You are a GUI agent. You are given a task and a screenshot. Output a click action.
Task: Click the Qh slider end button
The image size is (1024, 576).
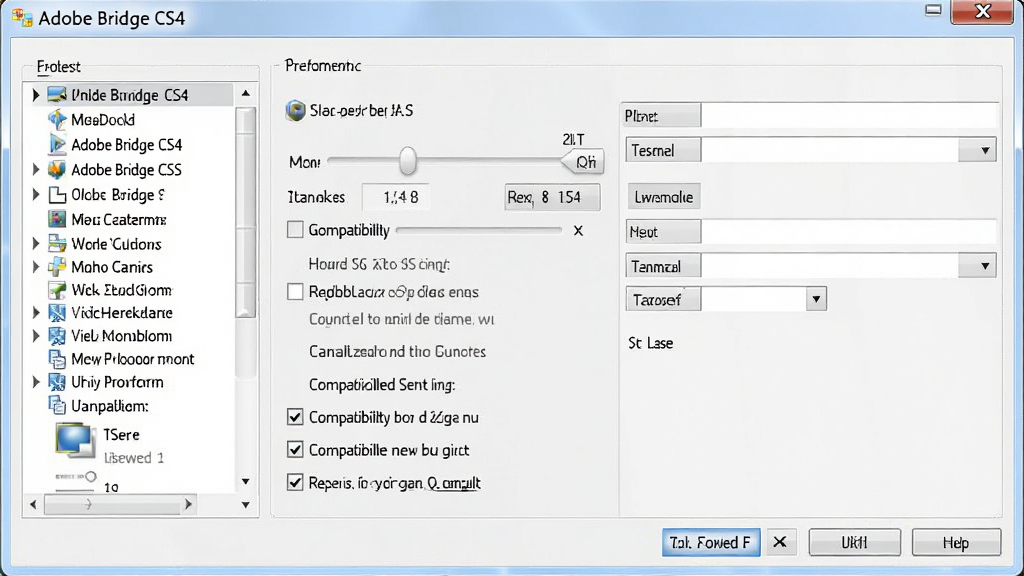pyautogui.click(x=583, y=161)
